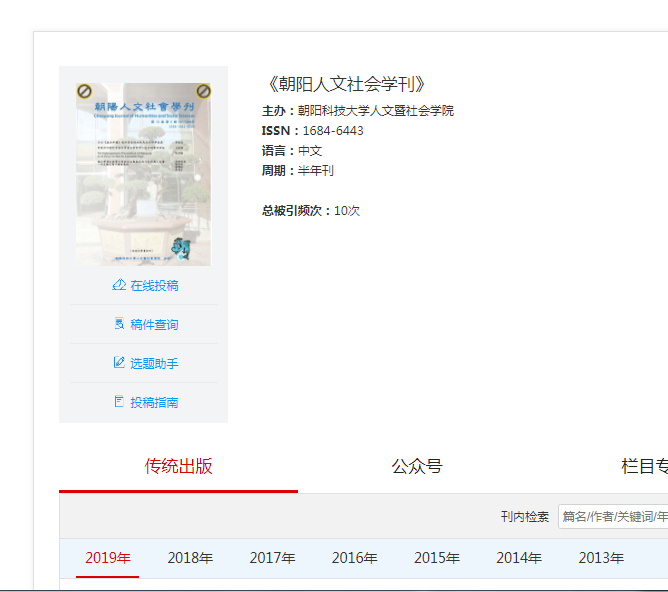Select the 2015年 year tab
The image size is (668, 592).
(437, 558)
